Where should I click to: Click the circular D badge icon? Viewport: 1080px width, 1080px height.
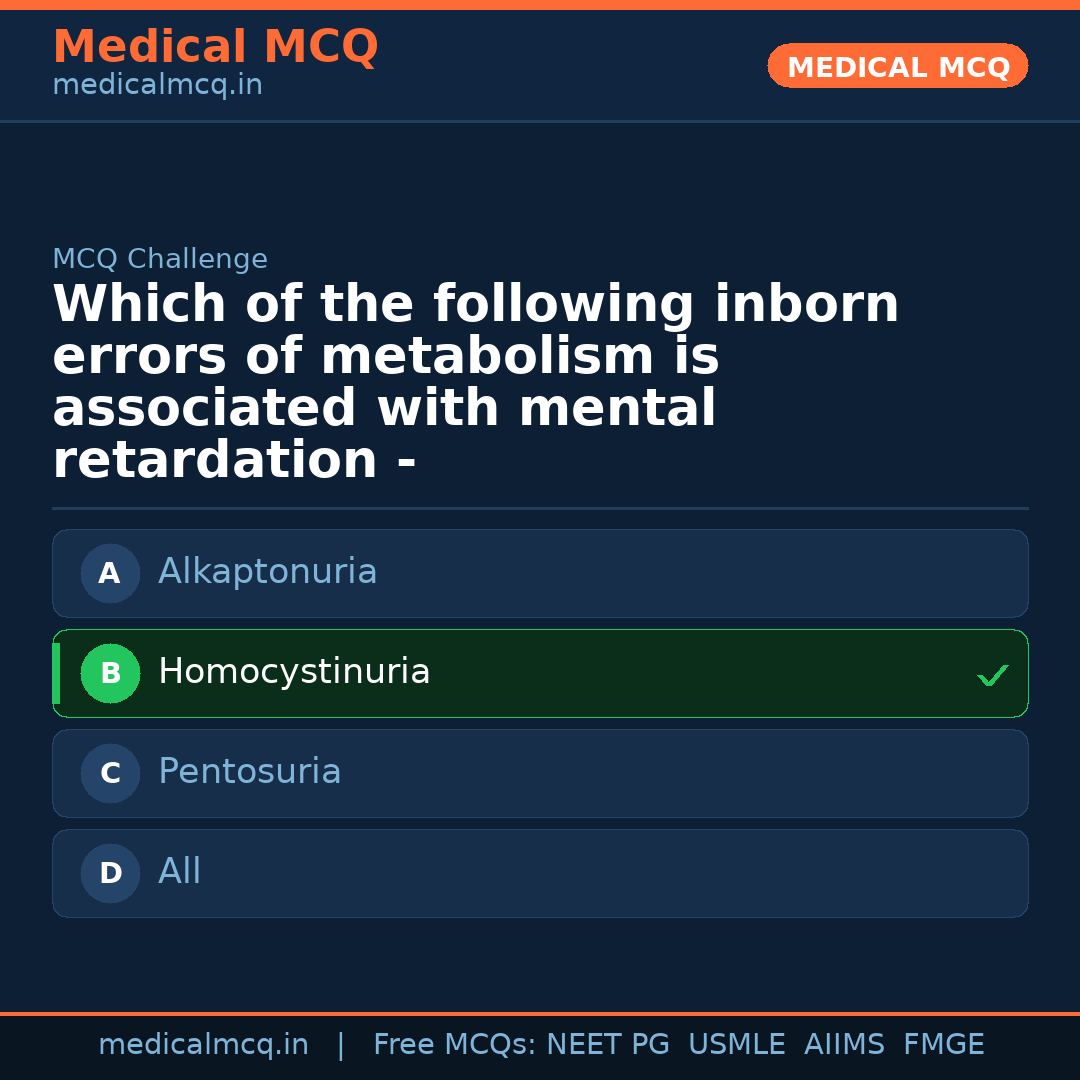click(110, 873)
